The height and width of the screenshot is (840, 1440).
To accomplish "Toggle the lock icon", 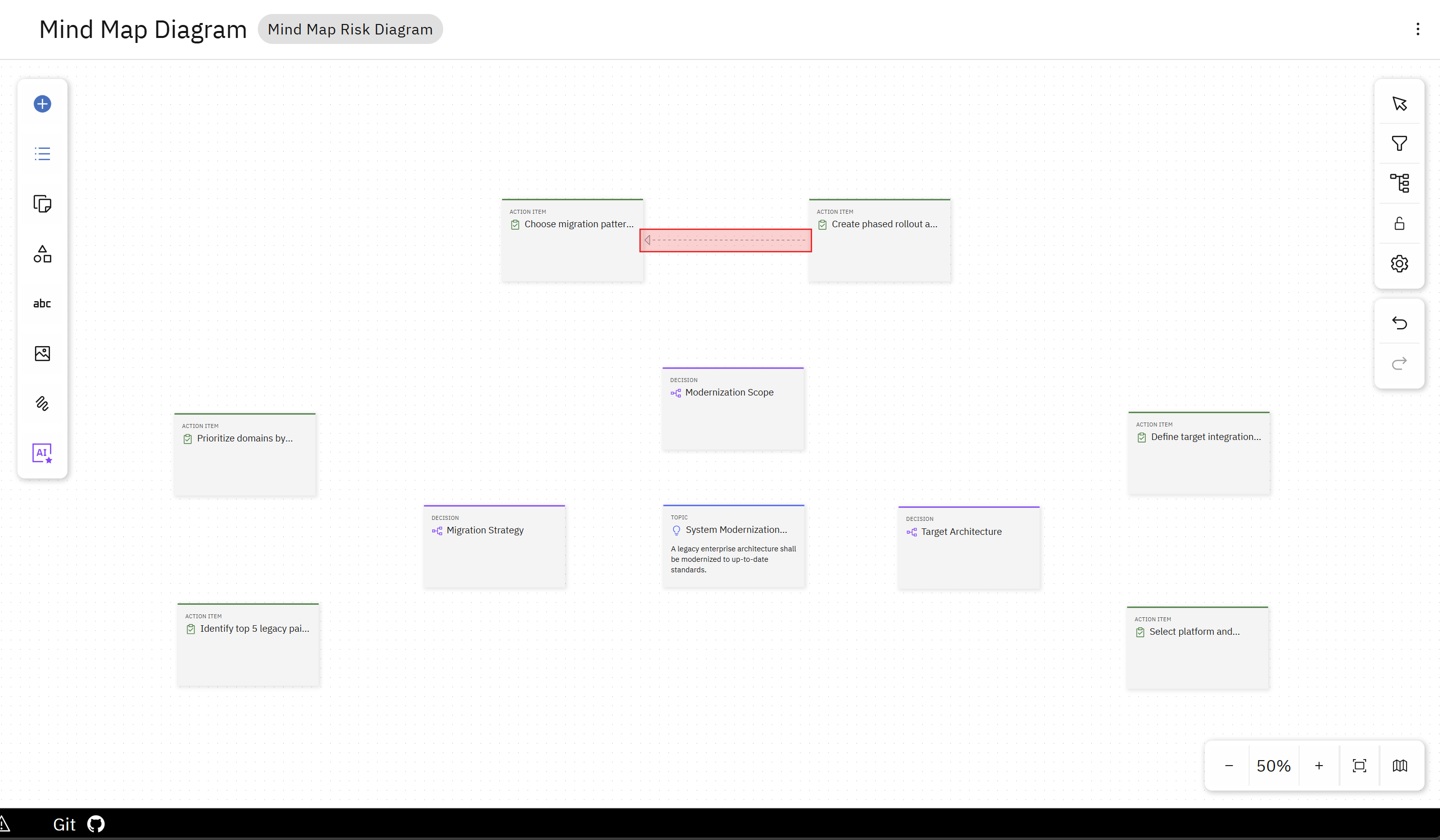I will coord(1400,223).
